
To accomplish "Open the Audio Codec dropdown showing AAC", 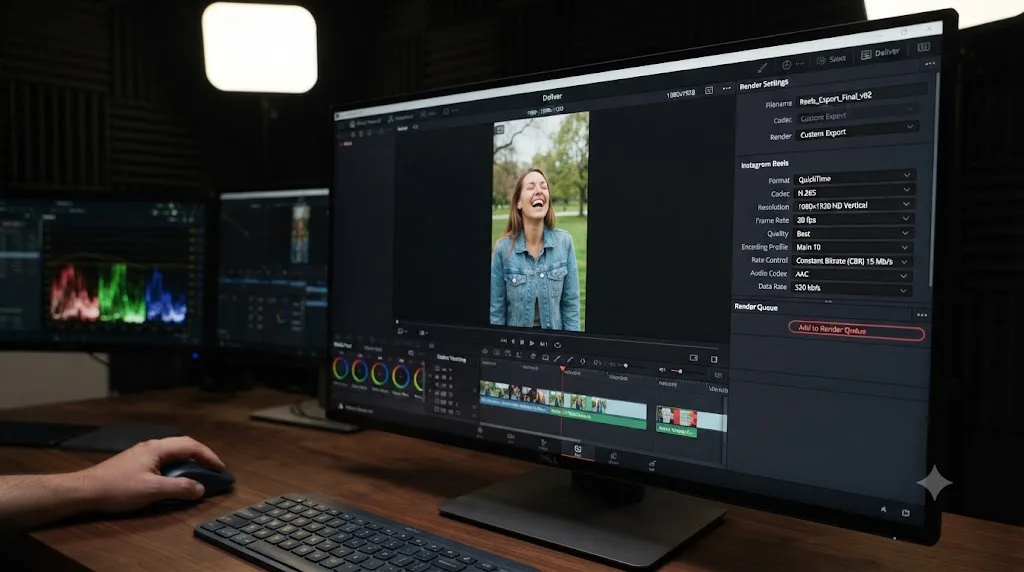I will (850, 274).
